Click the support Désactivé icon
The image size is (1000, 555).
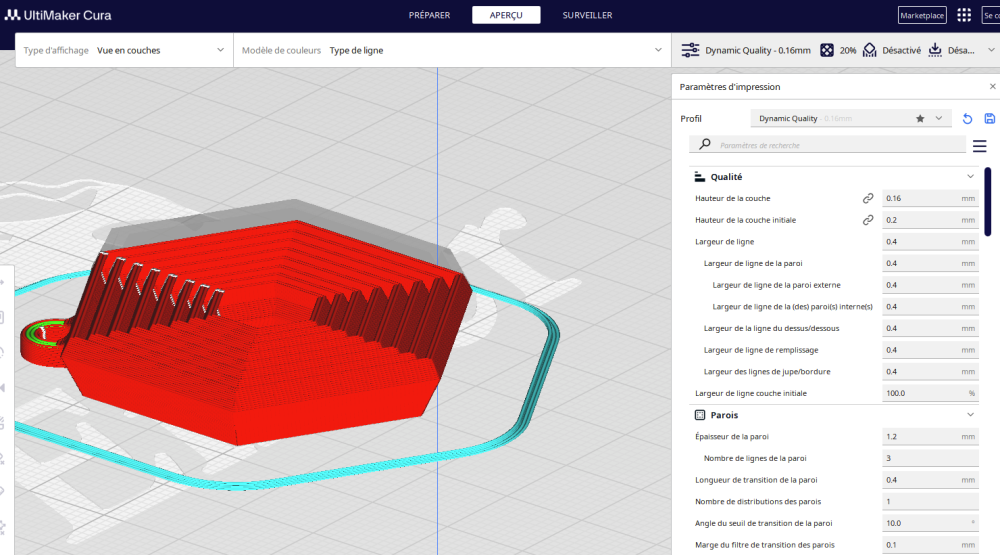click(x=869, y=50)
